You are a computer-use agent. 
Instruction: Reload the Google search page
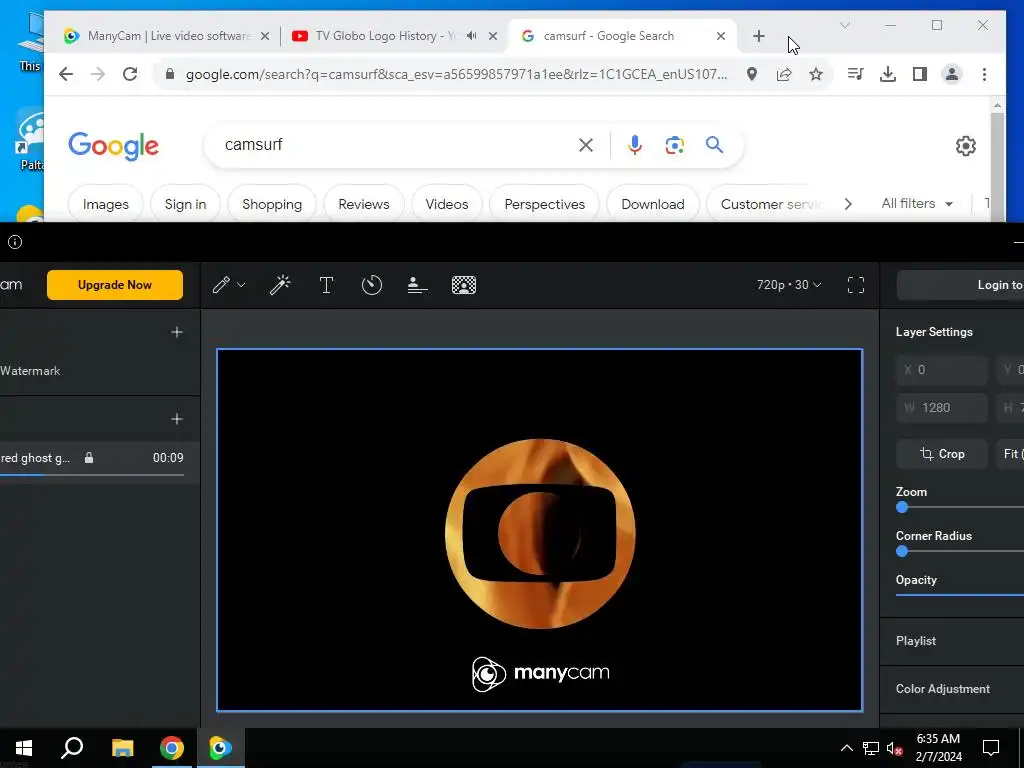coord(130,74)
